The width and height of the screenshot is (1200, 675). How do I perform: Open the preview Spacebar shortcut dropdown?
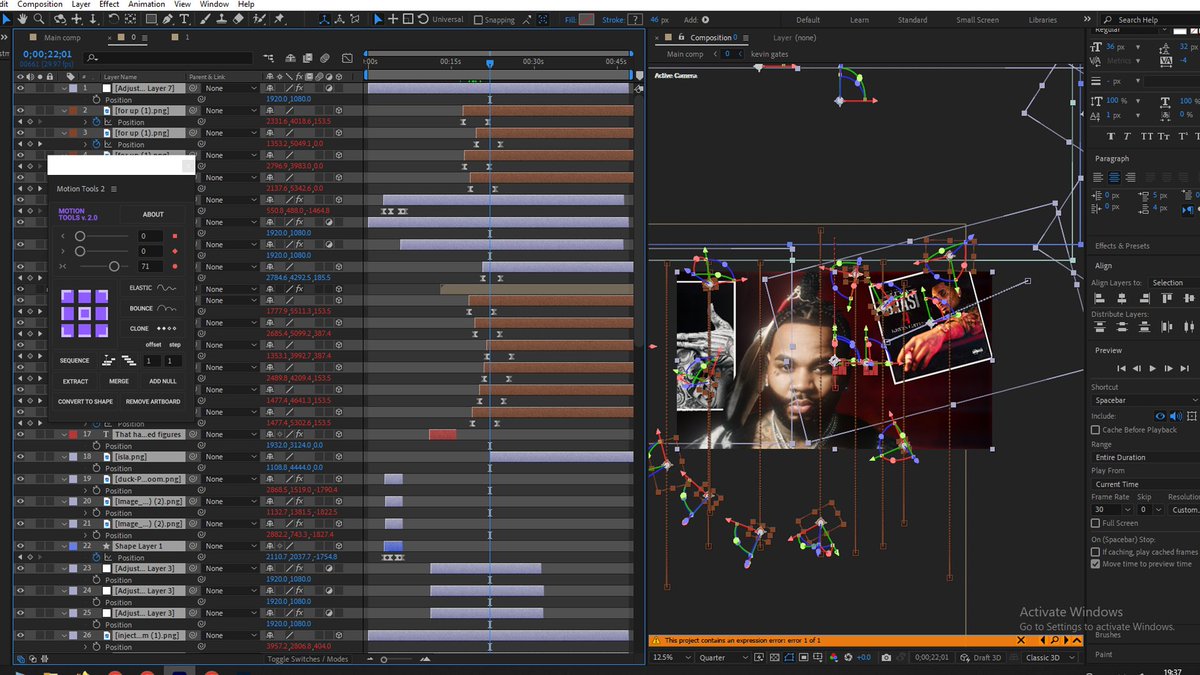(x=1144, y=400)
